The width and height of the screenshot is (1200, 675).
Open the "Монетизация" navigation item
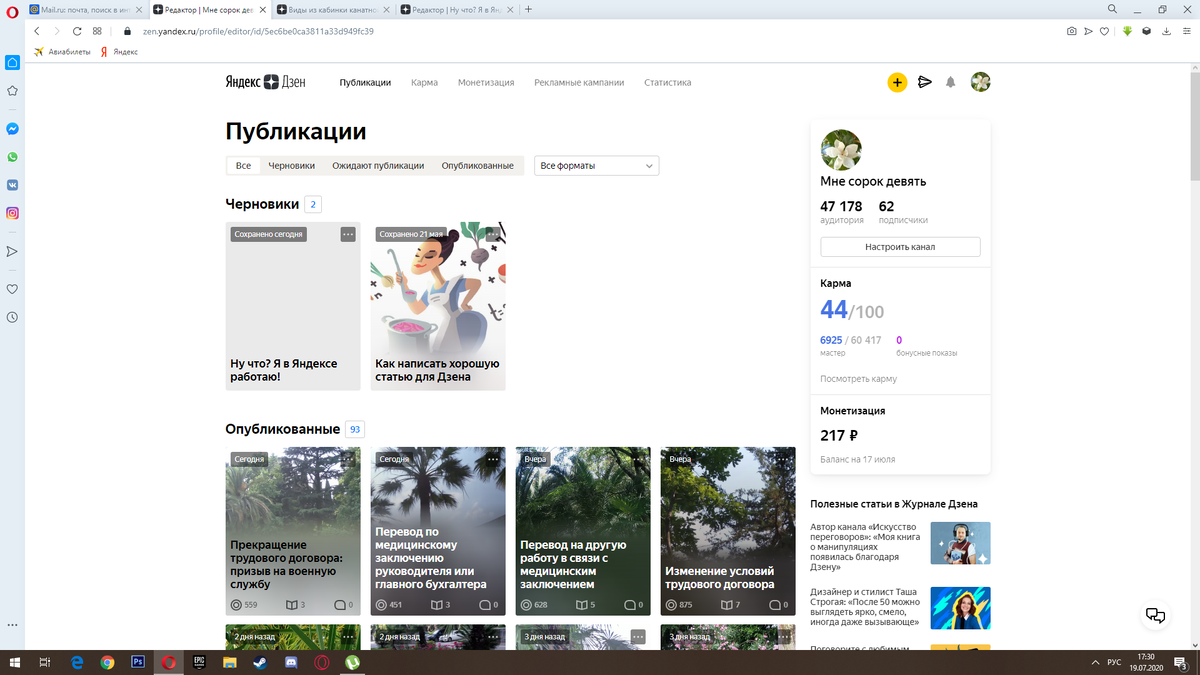tap(486, 82)
